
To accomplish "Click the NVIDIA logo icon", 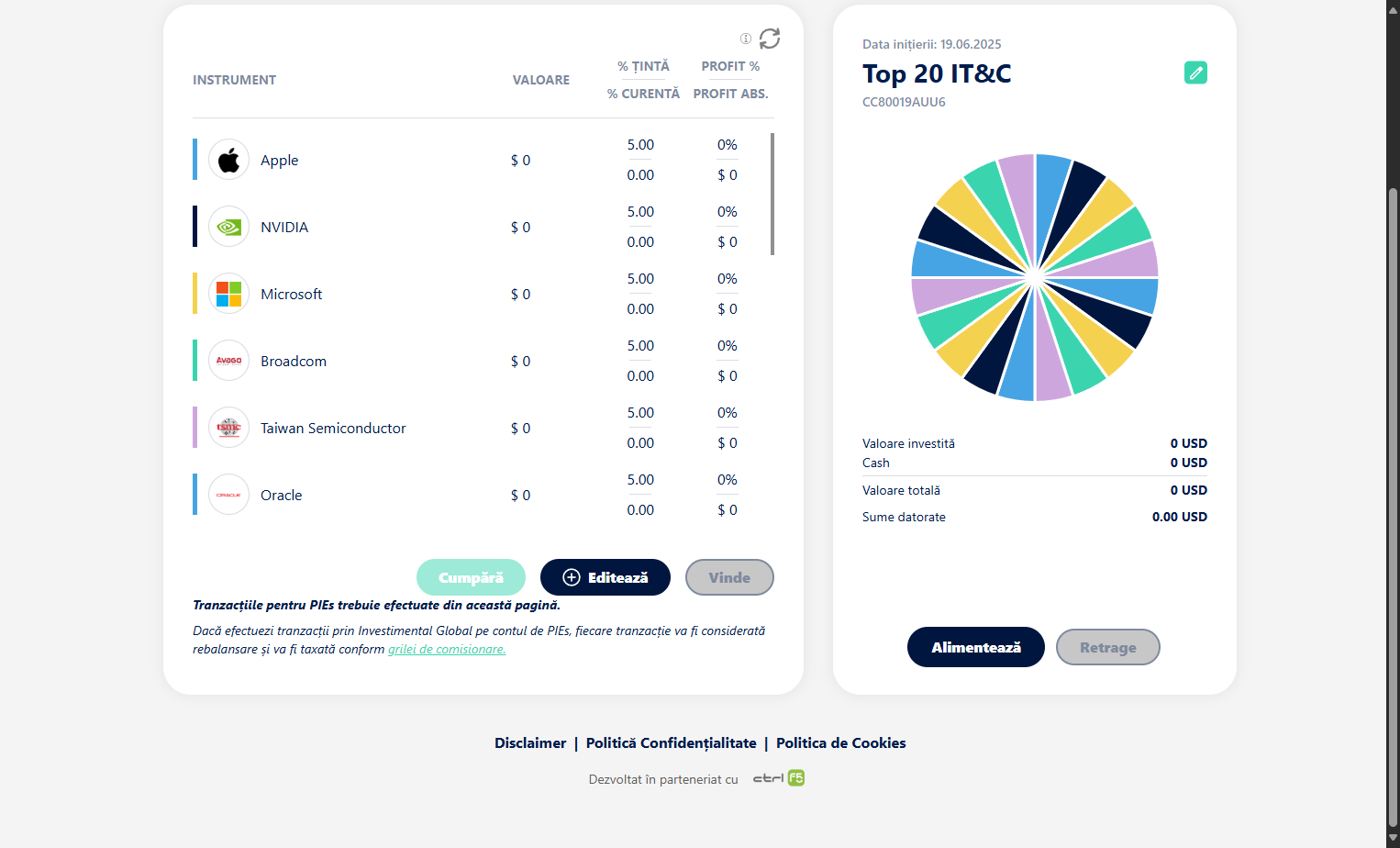I will pyautogui.click(x=228, y=227).
